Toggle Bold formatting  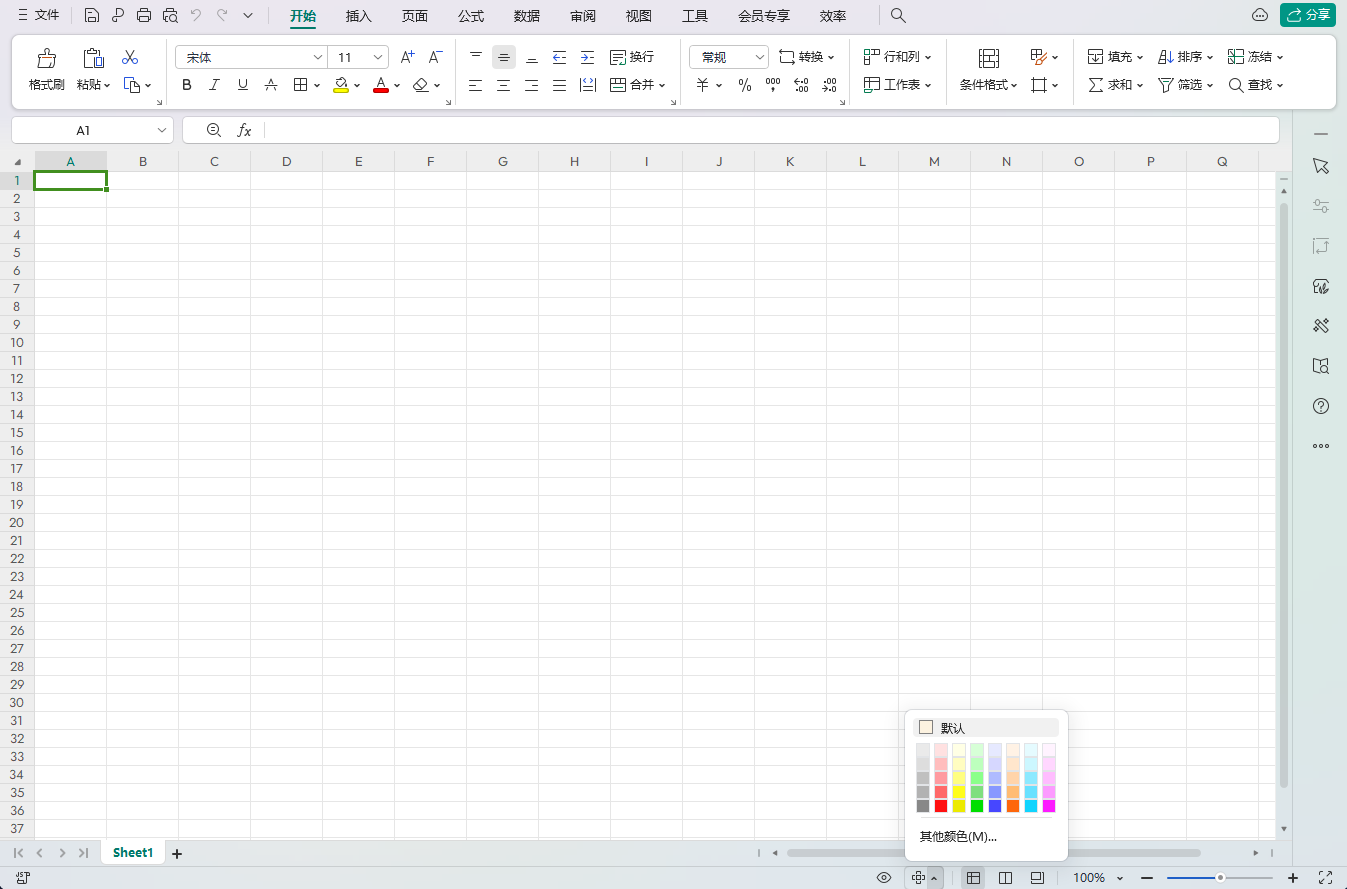187,85
